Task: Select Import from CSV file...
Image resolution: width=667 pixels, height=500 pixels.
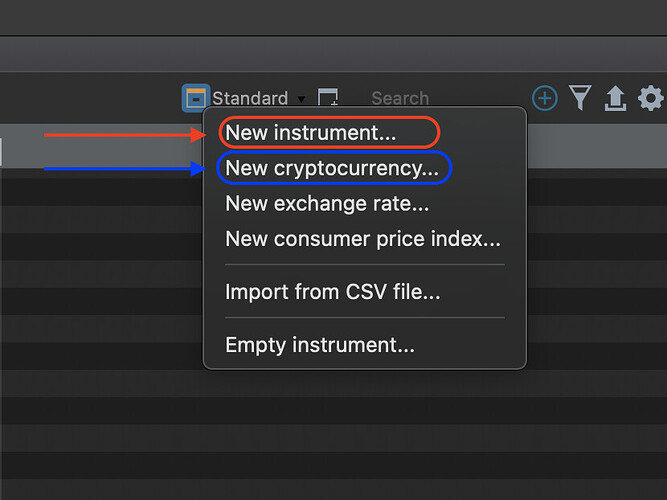Action: click(x=333, y=292)
